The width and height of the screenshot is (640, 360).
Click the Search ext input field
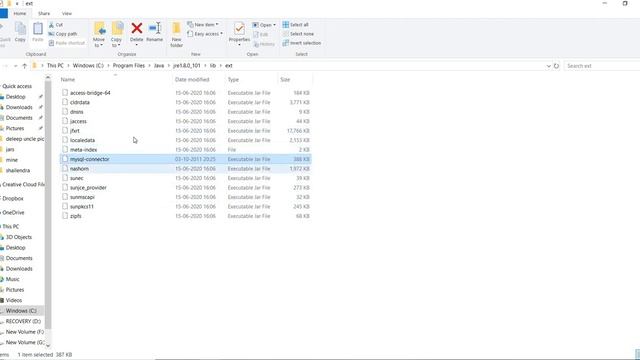[x=602, y=66]
